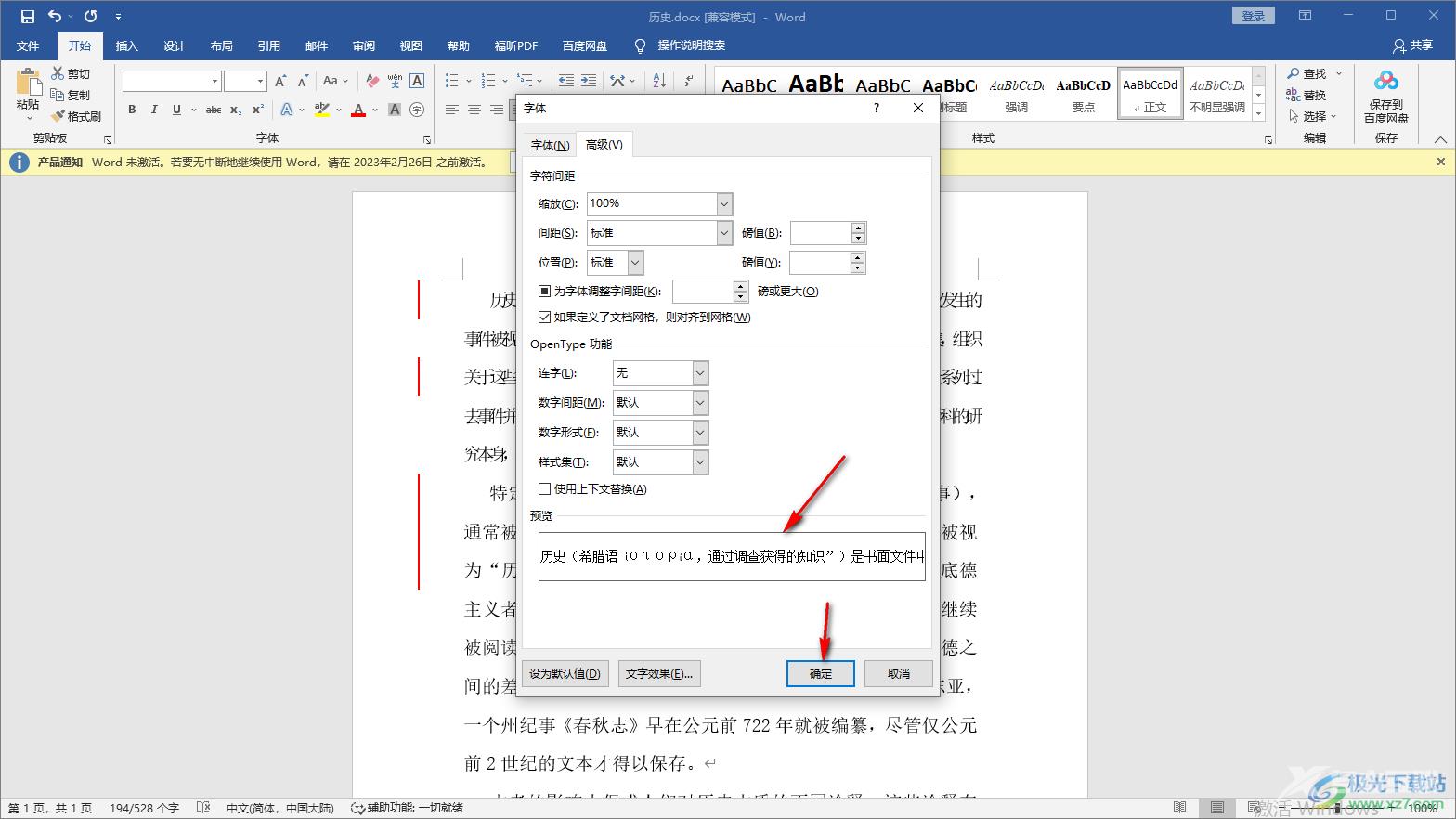The width and height of the screenshot is (1456, 819).
Task: Open the Number spacing (数字间距) dropdown
Action: [x=700, y=403]
